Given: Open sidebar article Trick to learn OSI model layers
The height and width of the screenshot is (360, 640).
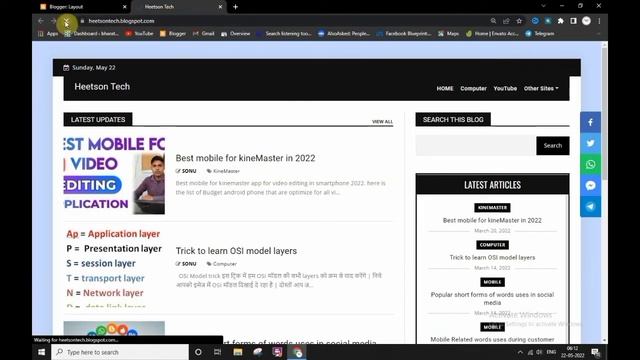Looking at the screenshot, I should pos(492,258).
